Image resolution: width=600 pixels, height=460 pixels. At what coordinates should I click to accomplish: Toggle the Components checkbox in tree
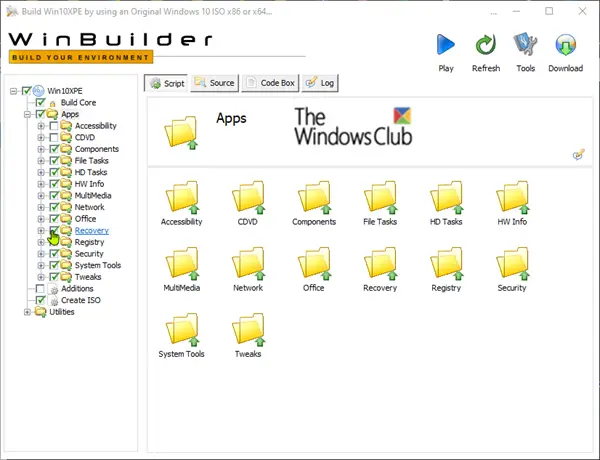click(54, 149)
